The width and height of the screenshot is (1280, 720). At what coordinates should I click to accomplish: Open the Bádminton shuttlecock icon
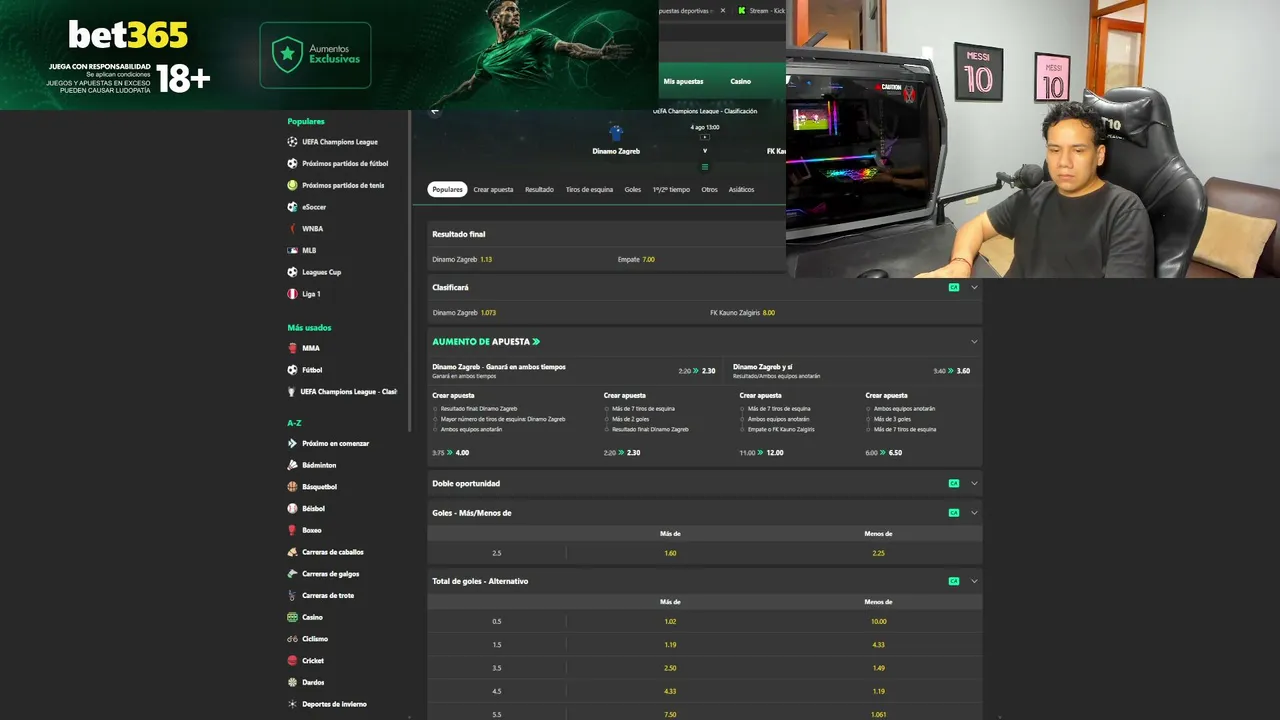(293, 465)
